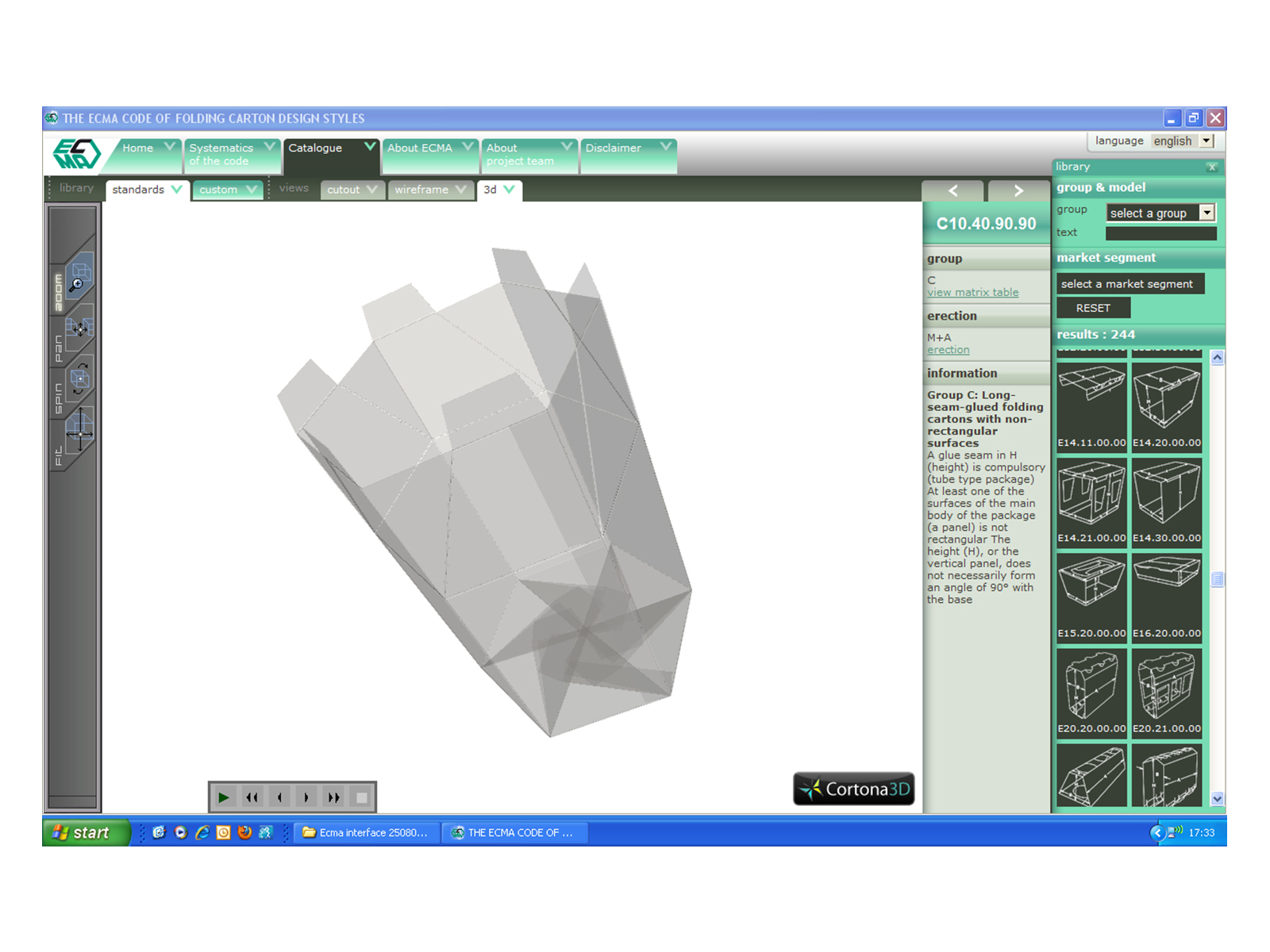Viewport: 1270px width, 952px height.
Task: Click the library text search field
Action: (1160, 233)
